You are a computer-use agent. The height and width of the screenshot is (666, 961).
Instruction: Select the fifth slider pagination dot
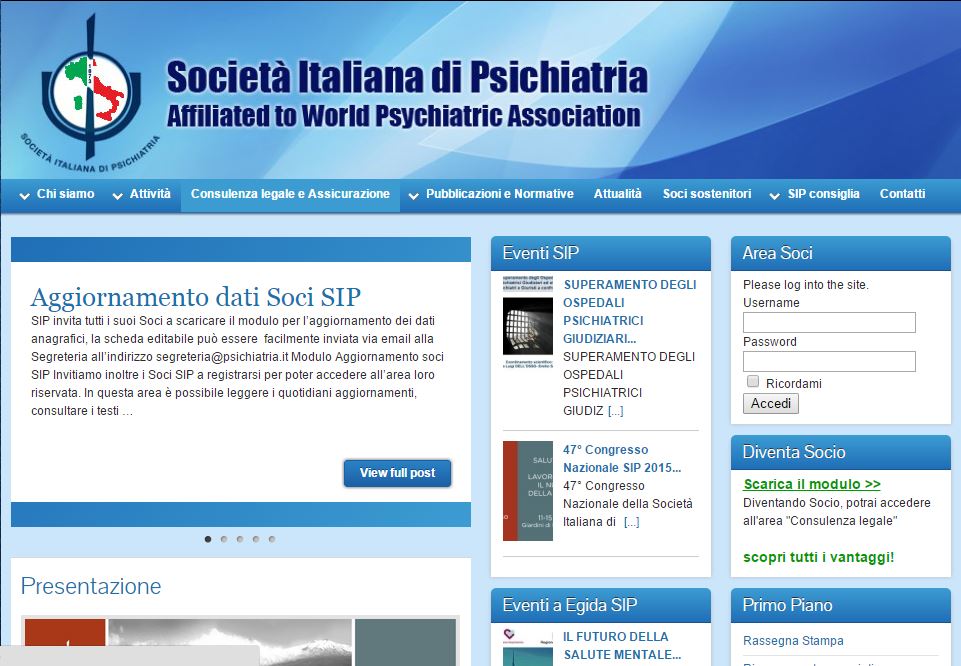point(272,539)
